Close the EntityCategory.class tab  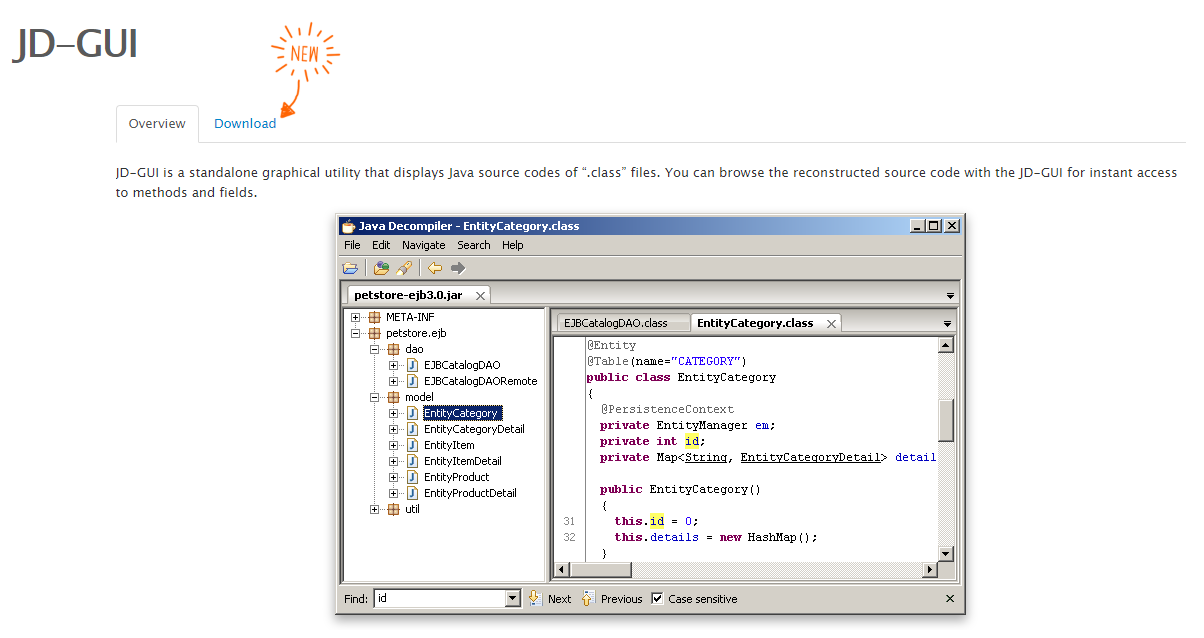coord(831,324)
